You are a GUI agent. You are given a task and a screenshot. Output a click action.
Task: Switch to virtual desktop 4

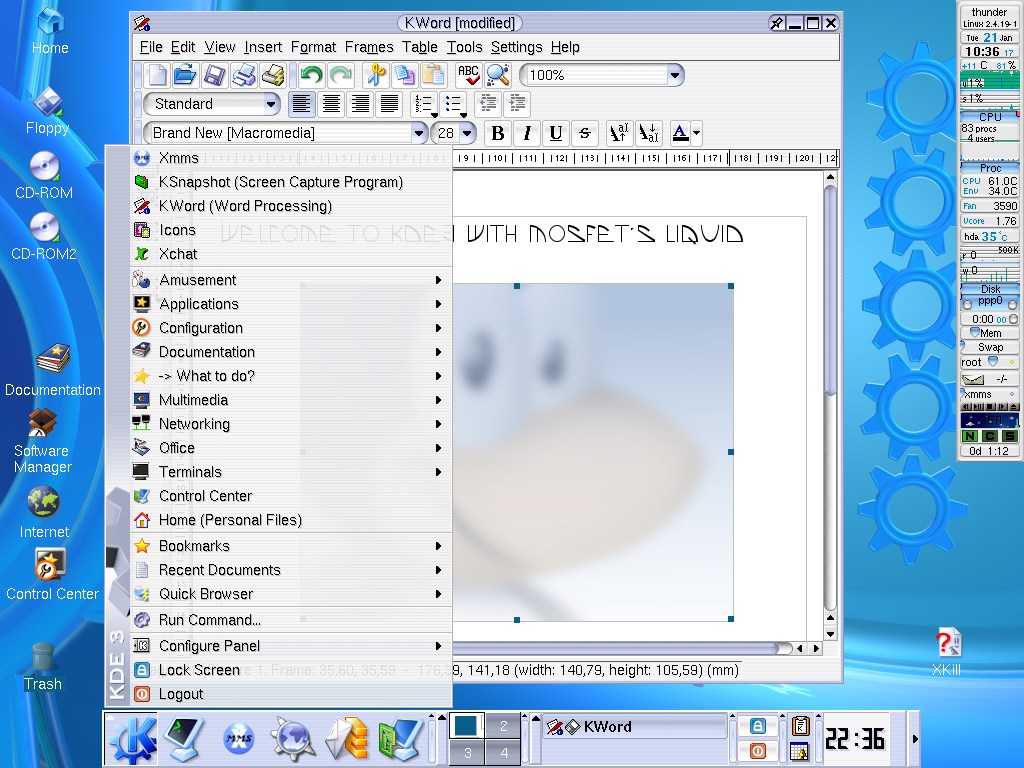click(x=504, y=752)
